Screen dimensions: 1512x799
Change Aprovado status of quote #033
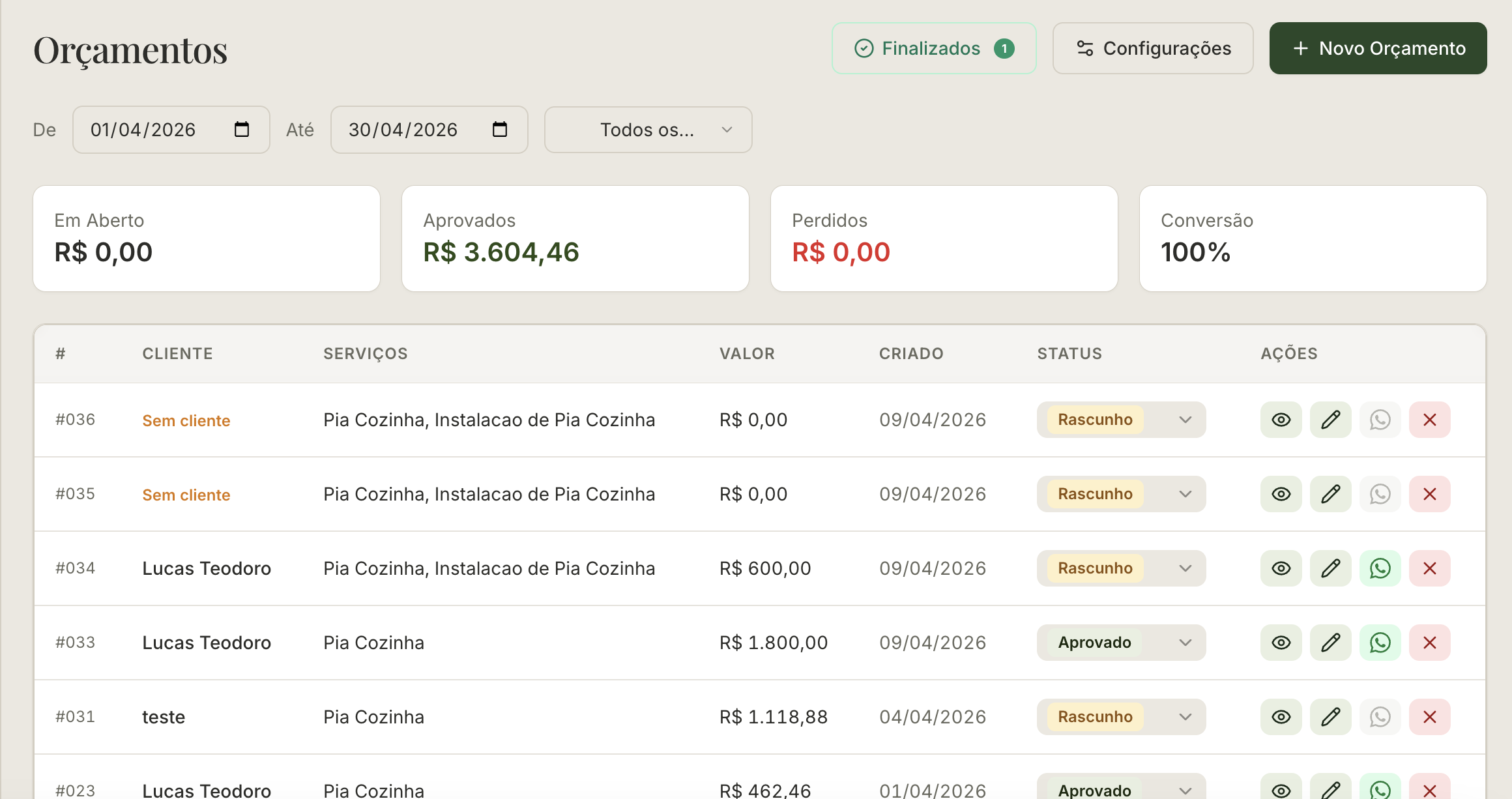click(x=1121, y=643)
